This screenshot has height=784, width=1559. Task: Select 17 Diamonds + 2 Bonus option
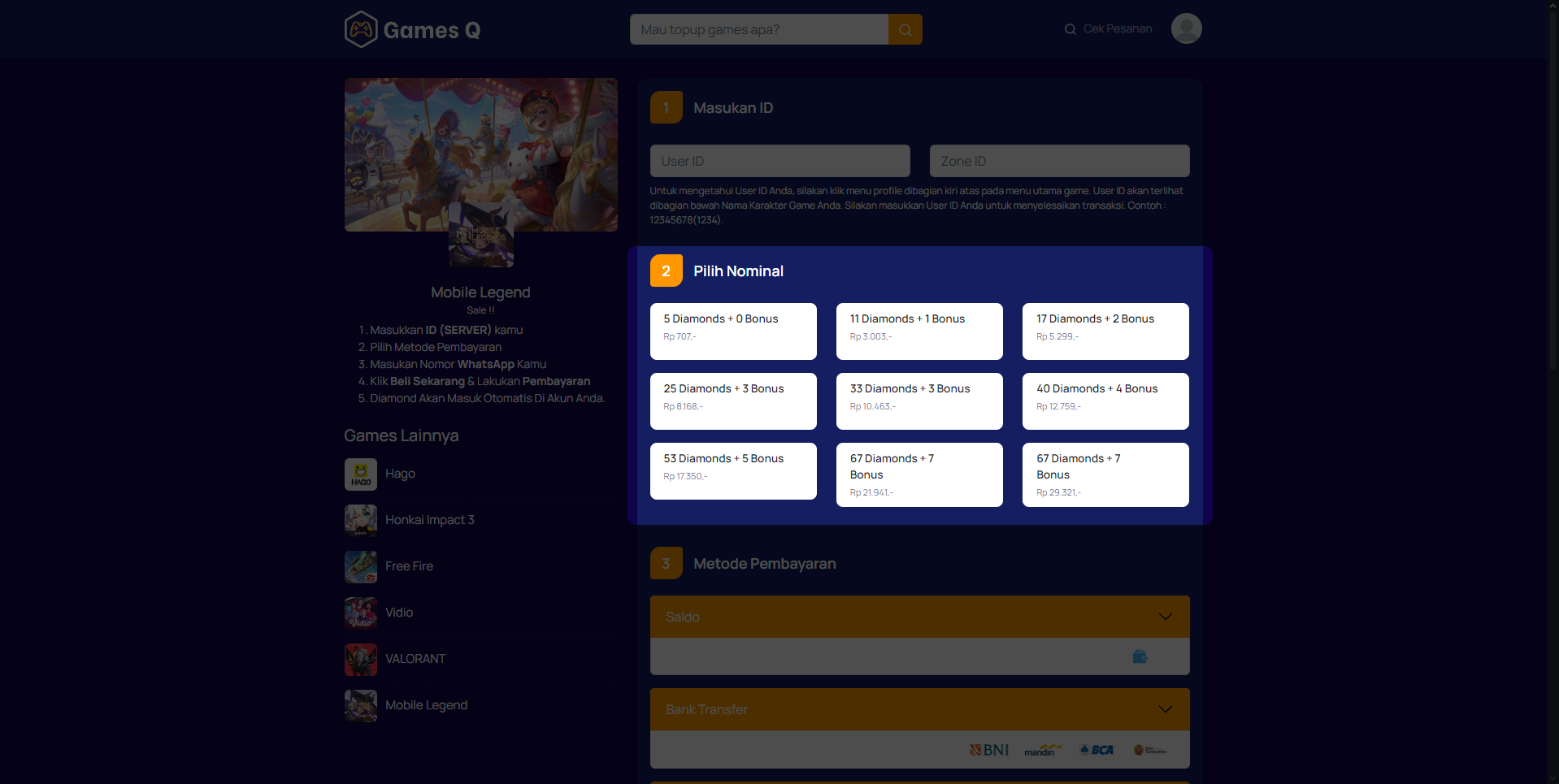tap(1105, 331)
